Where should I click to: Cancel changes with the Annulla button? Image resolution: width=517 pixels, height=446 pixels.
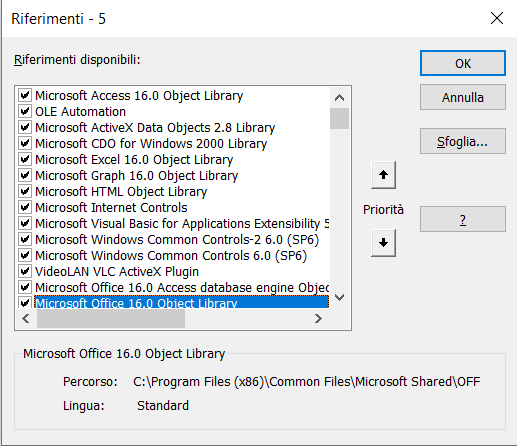463,97
